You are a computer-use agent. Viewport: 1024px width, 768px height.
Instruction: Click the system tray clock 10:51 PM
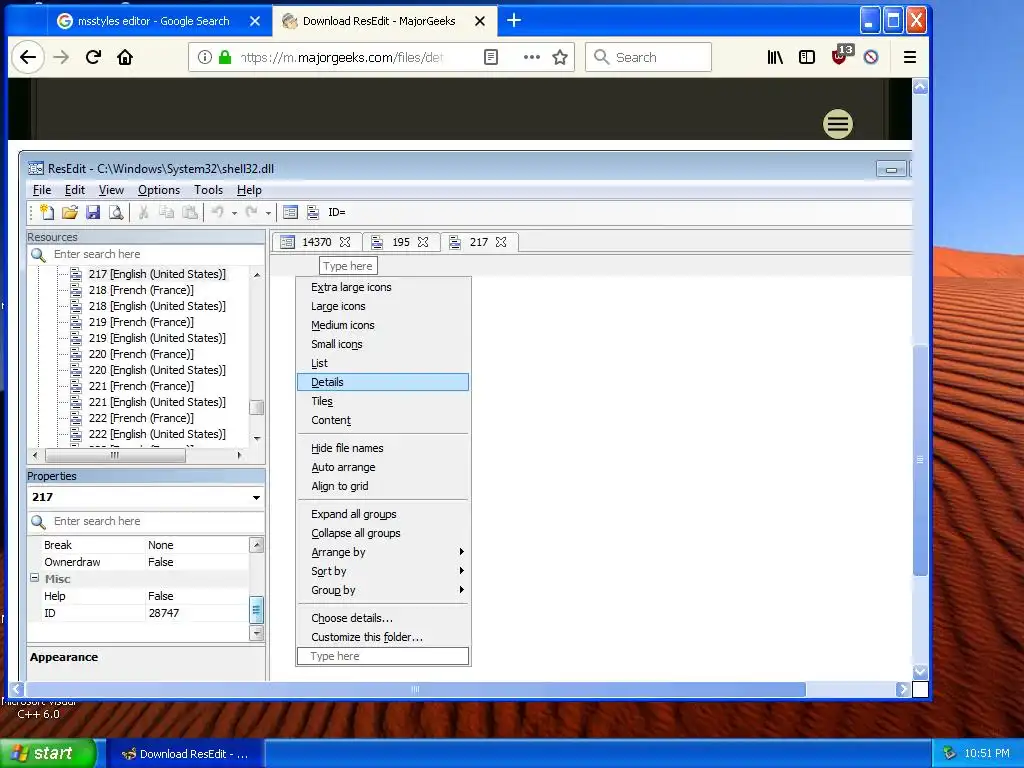(987, 753)
